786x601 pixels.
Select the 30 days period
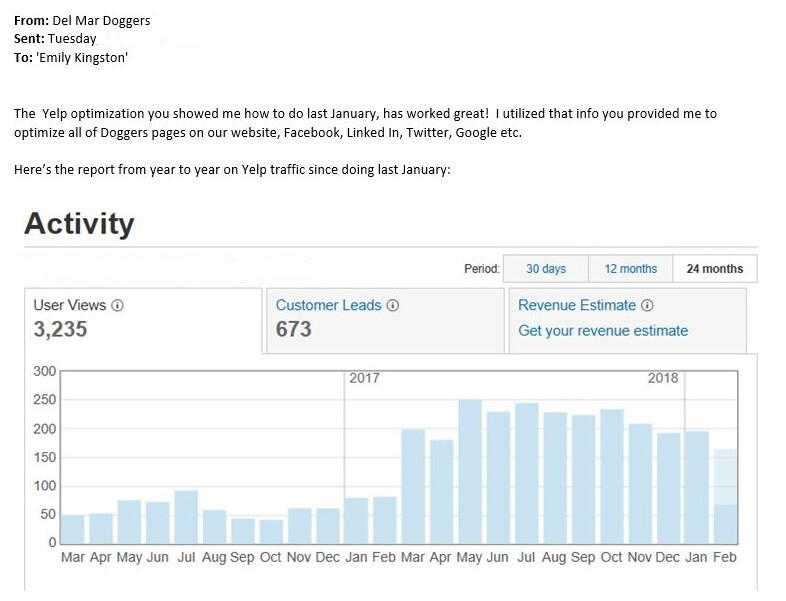coord(546,269)
